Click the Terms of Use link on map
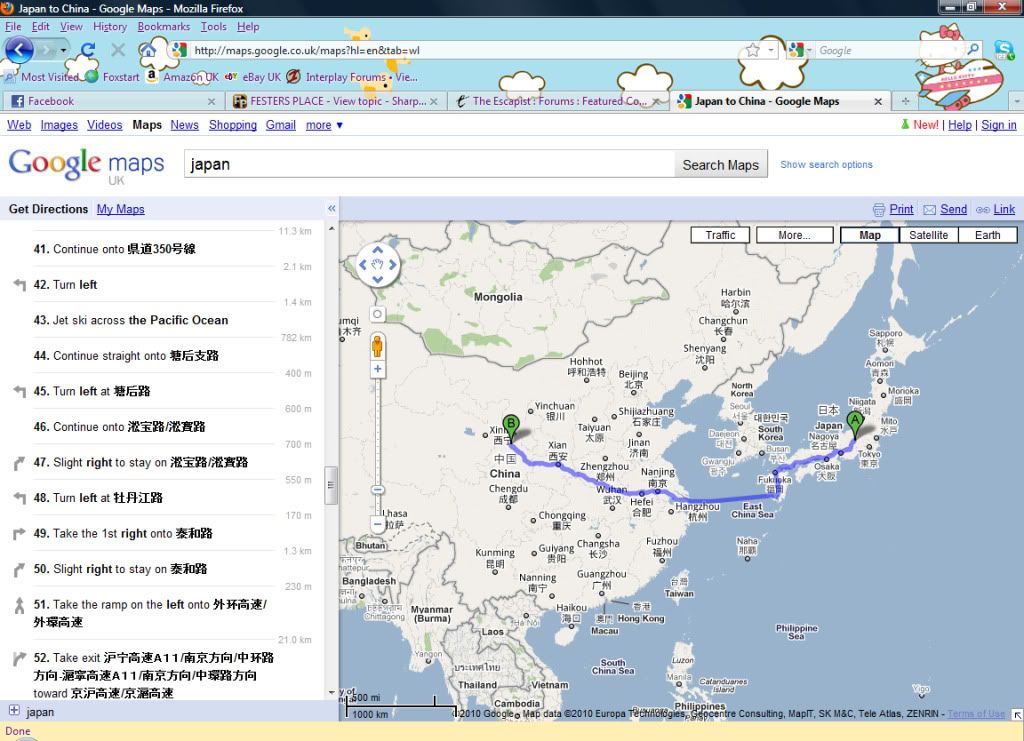This screenshot has width=1024, height=741. [x=976, y=714]
